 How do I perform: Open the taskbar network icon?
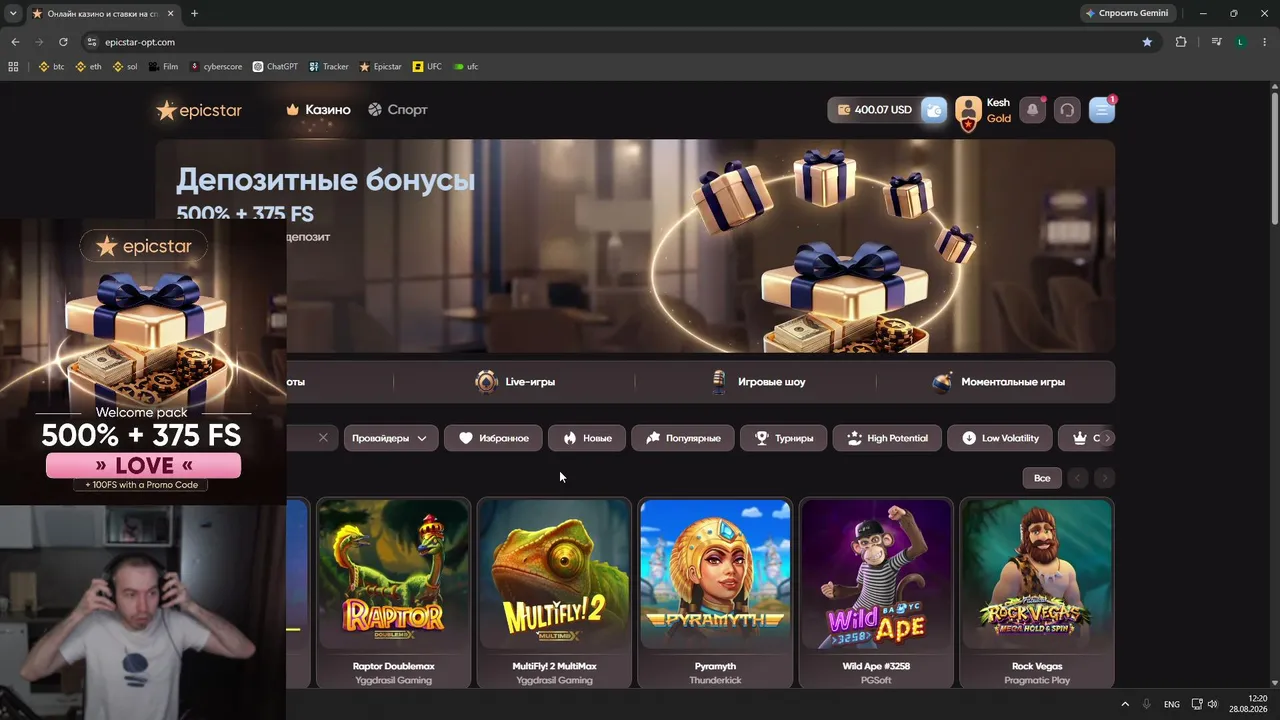tap(1197, 704)
